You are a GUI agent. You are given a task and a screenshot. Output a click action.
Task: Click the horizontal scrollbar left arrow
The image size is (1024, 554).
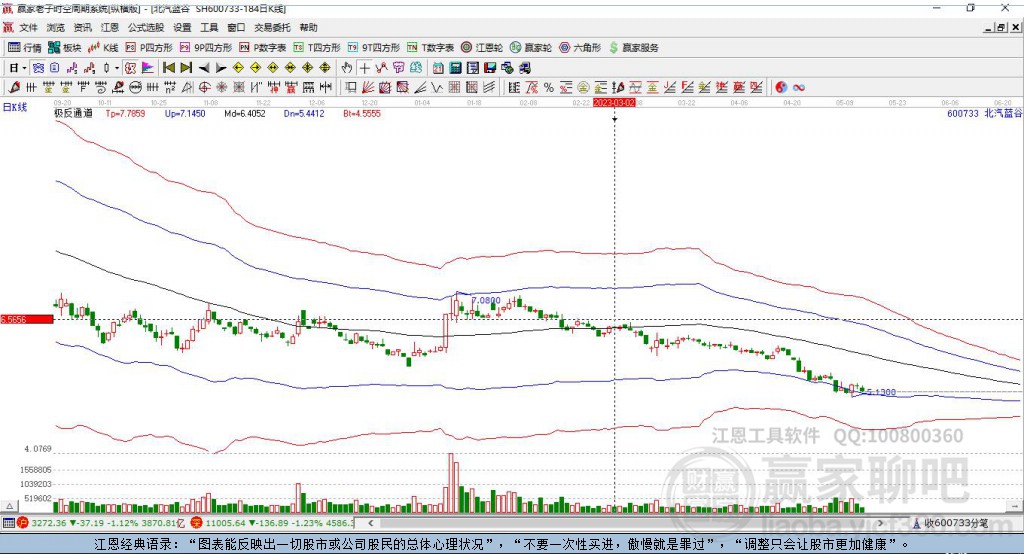coord(370,523)
